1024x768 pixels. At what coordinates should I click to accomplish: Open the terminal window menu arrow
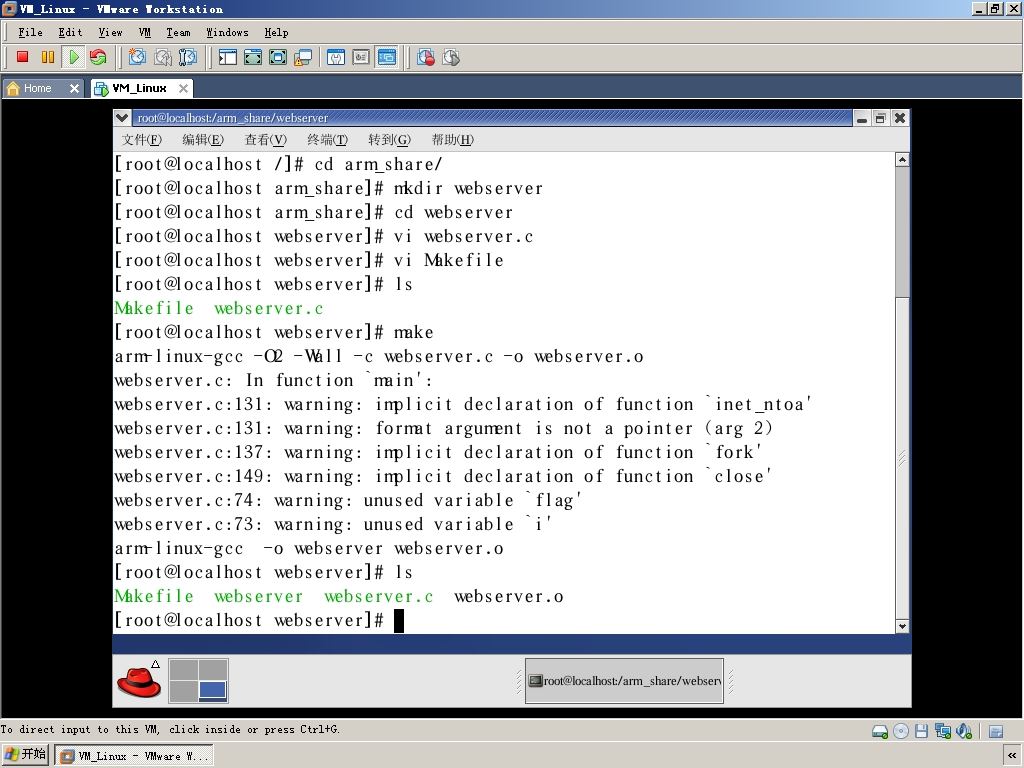(121, 118)
